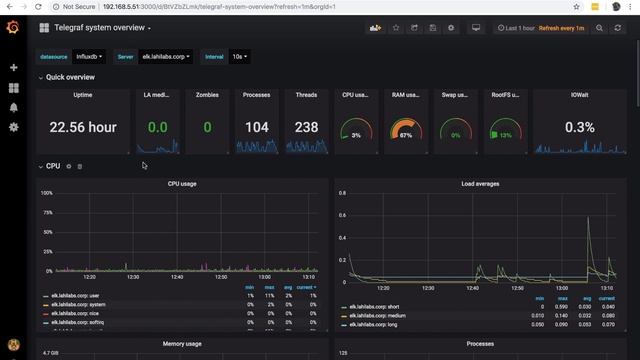Image resolution: width=640 pixels, height=360 pixels.
Task: Delete CPU row with trash icon
Action: click(80, 167)
